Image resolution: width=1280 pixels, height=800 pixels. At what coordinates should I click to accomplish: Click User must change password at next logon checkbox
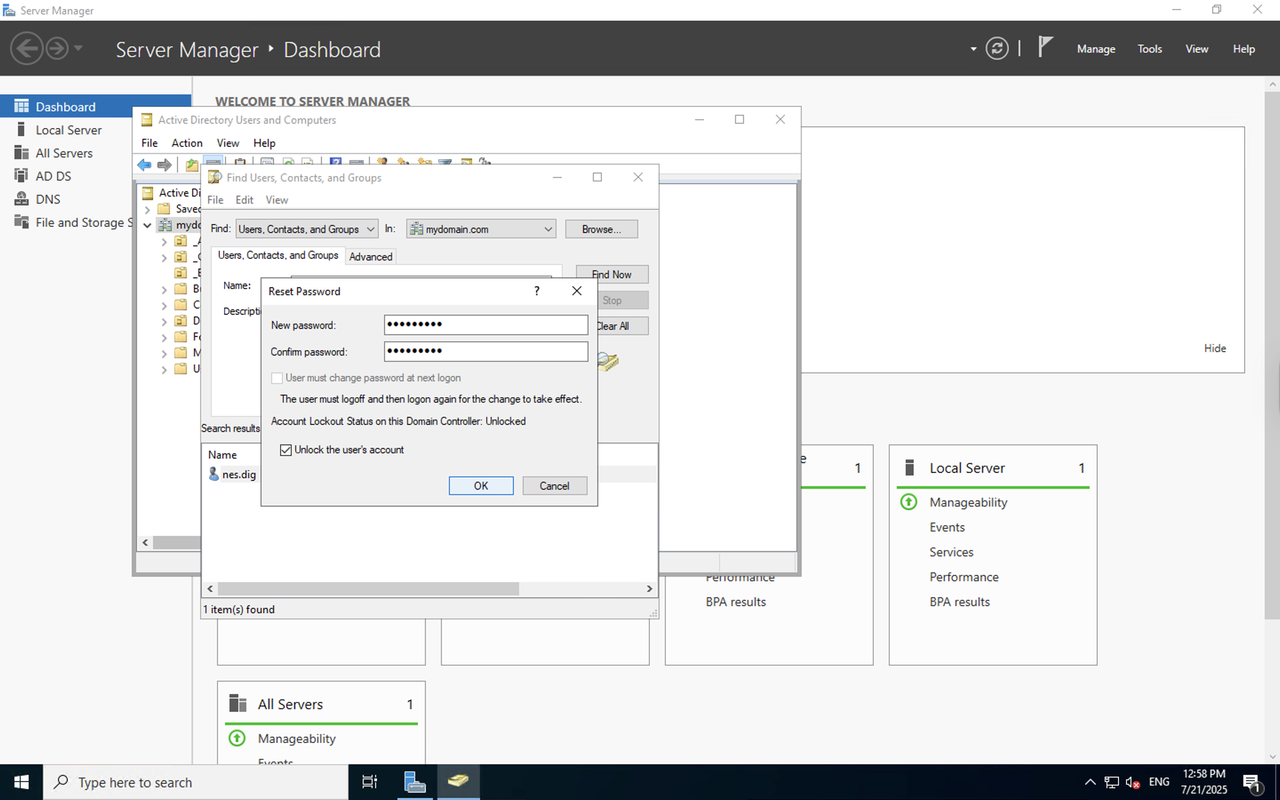coord(277,378)
